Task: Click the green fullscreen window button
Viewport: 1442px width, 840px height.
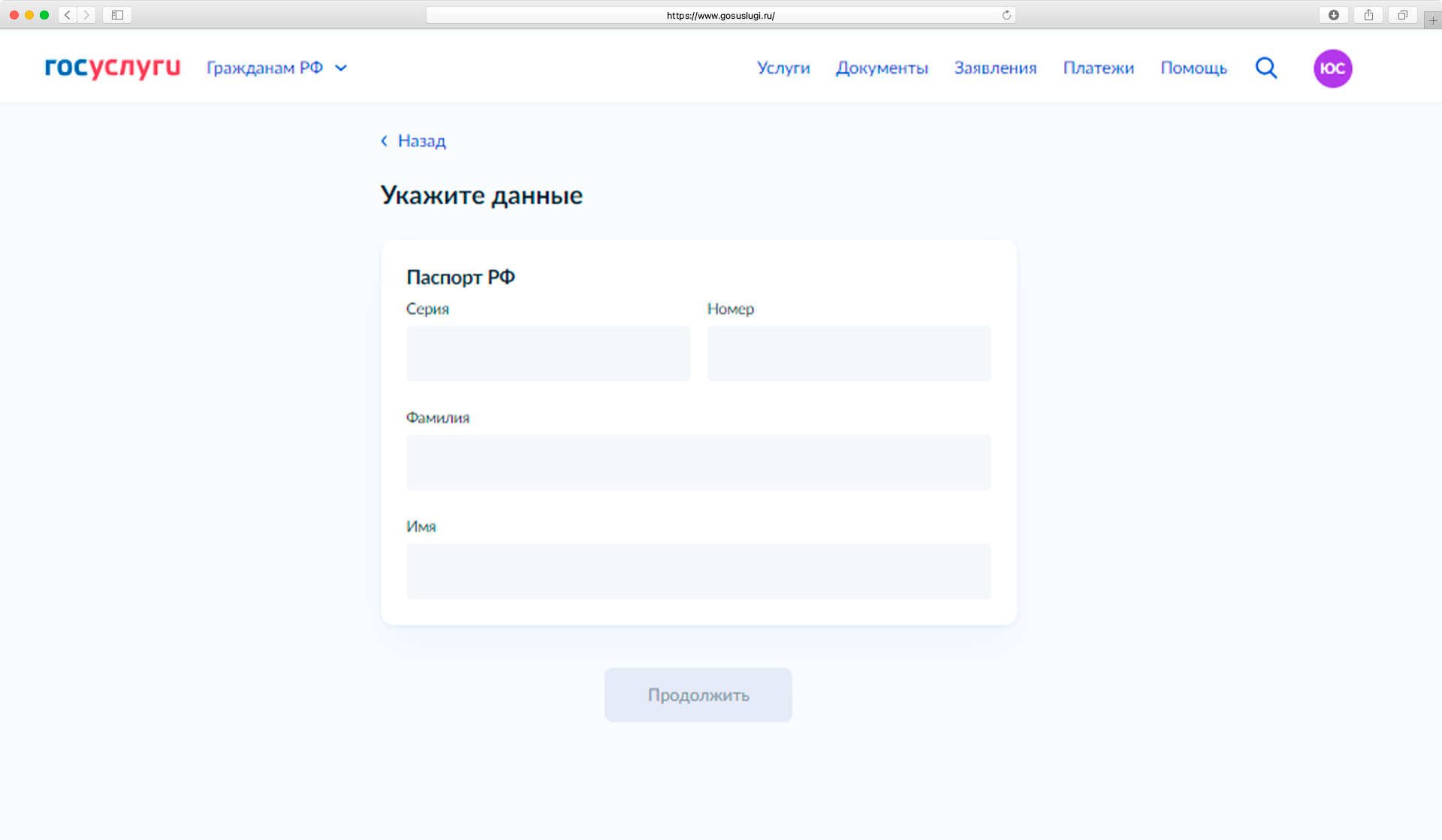Action: [x=44, y=15]
